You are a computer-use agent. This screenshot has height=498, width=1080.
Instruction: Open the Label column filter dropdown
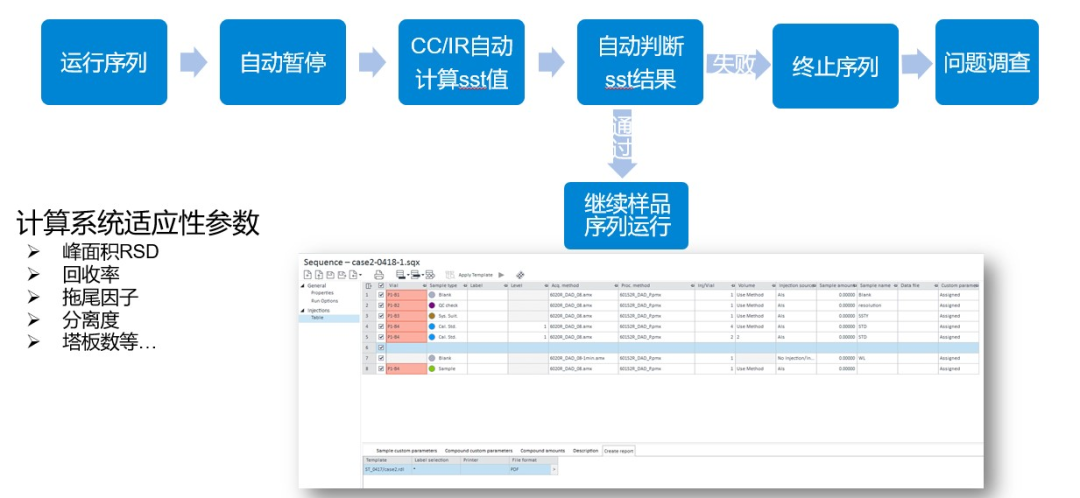point(506,286)
